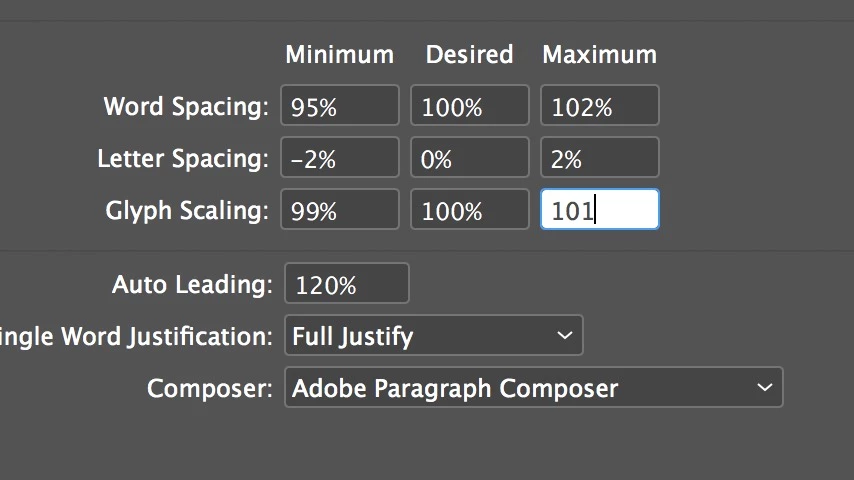The image size is (854, 480).
Task: Click the Word Spacing Minimum field
Action: click(339, 106)
